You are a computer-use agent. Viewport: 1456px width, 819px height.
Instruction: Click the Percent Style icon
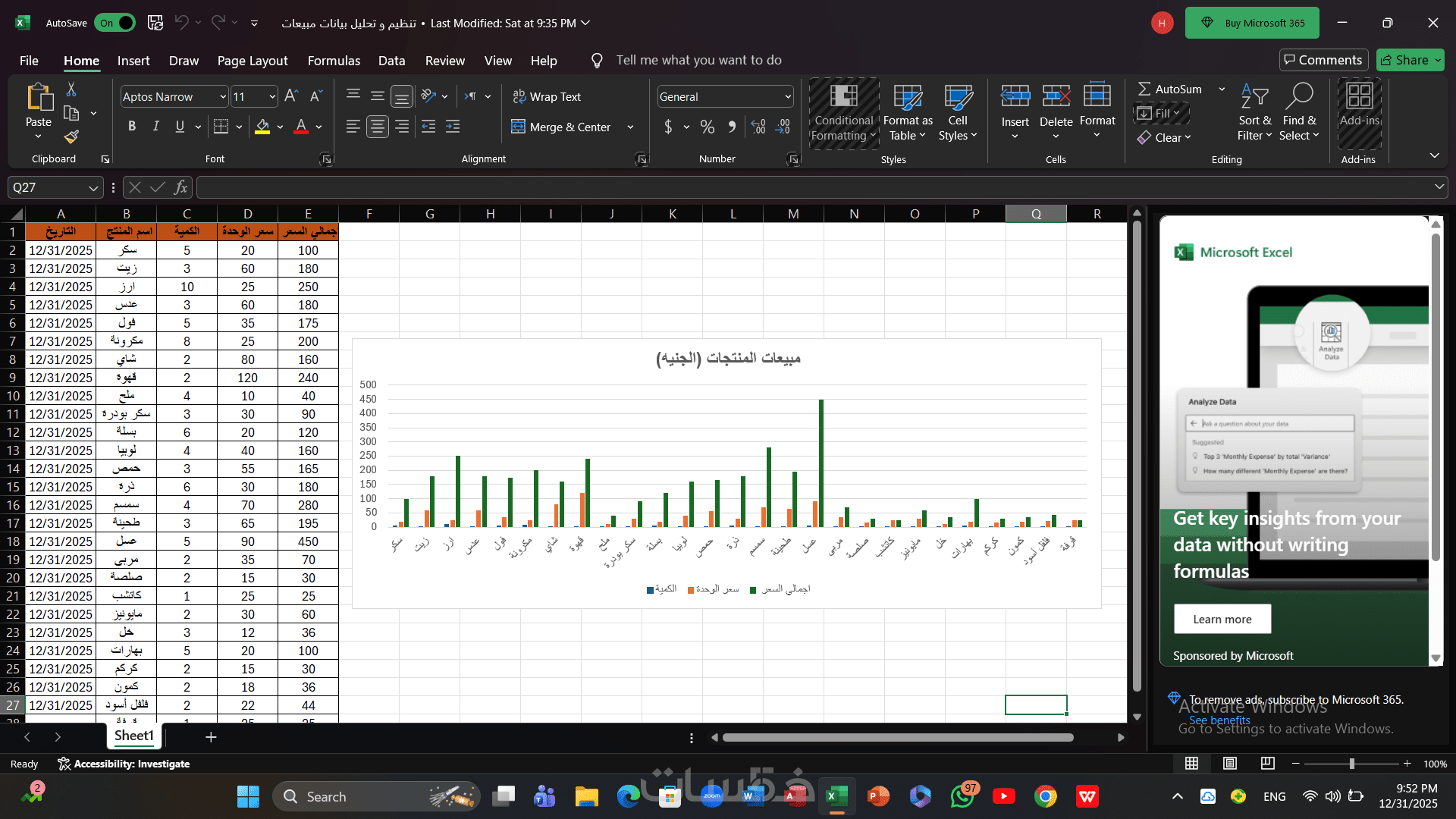[x=707, y=127]
